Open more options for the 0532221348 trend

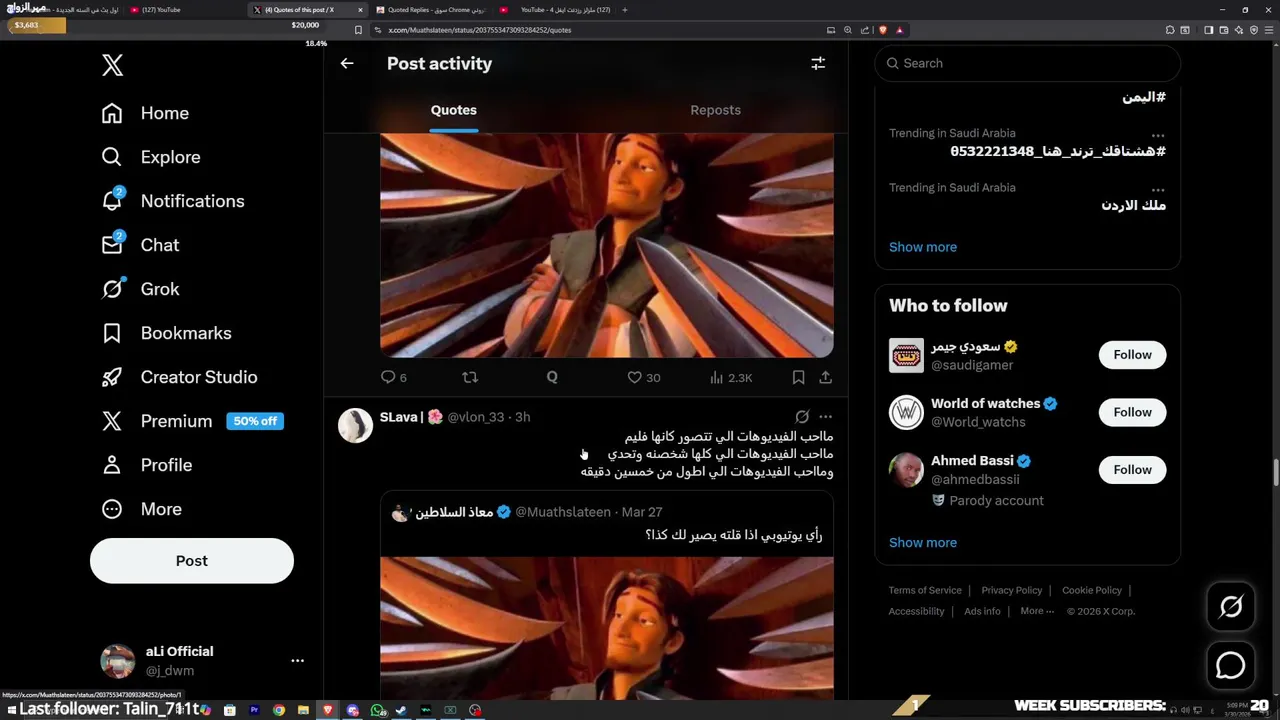[x=1158, y=135]
